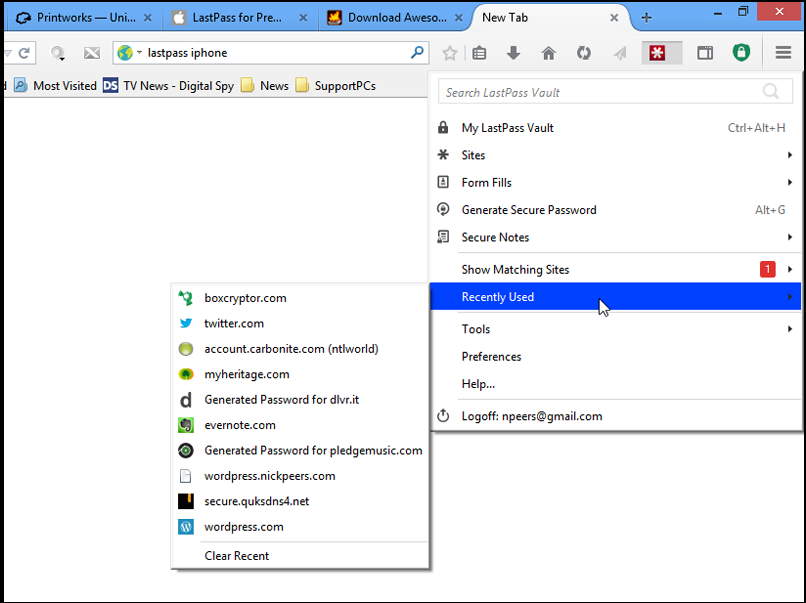
Task: Close the LastPass for Pre... tab
Action: (x=303, y=18)
